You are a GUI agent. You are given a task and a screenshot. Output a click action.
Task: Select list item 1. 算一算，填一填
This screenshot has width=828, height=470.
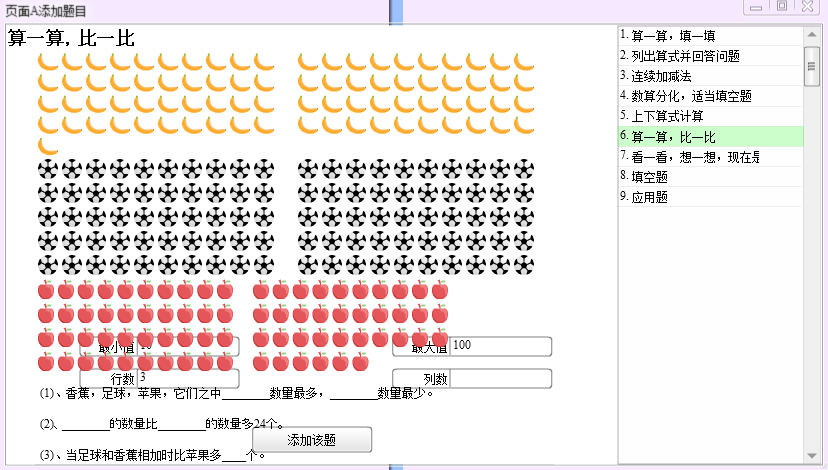711,36
